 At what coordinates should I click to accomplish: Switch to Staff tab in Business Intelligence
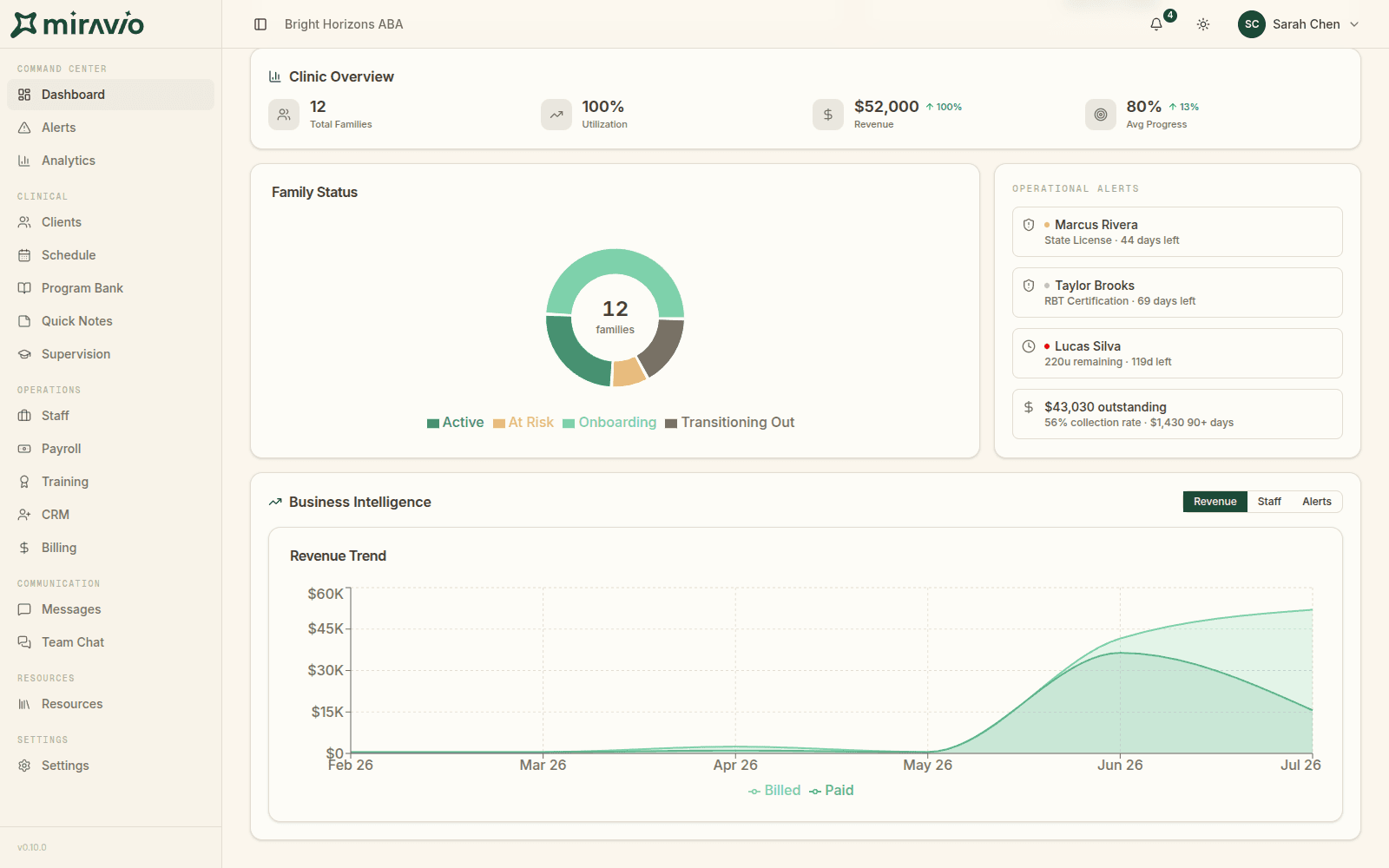[1269, 502]
